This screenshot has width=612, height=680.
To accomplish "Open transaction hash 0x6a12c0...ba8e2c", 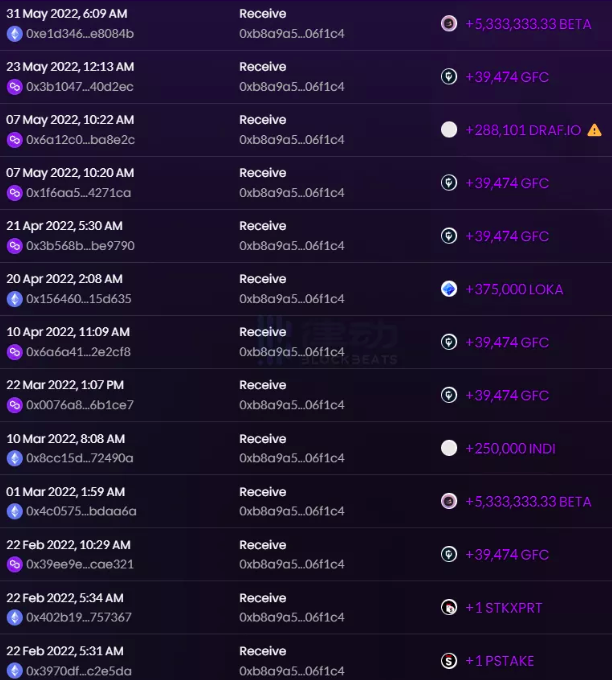I will pos(80,140).
